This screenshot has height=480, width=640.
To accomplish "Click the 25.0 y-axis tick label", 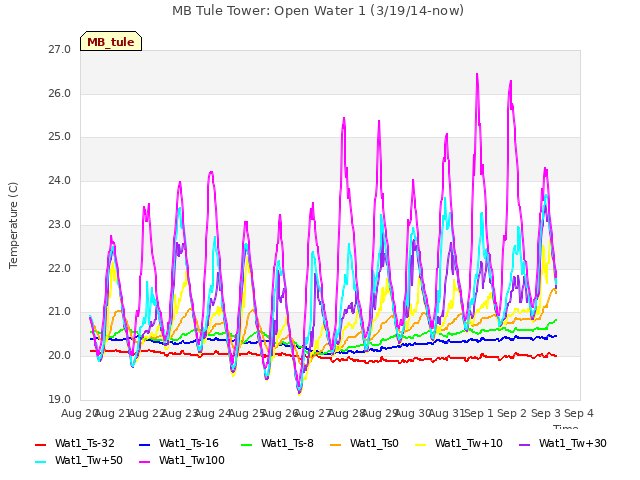I will [60, 137].
